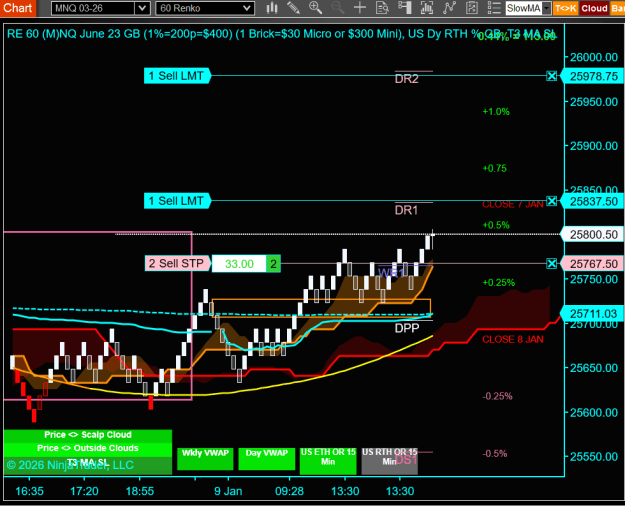The height and width of the screenshot is (506, 625).
Task: Open the strategies icon
Action: click(x=472, y=8)
